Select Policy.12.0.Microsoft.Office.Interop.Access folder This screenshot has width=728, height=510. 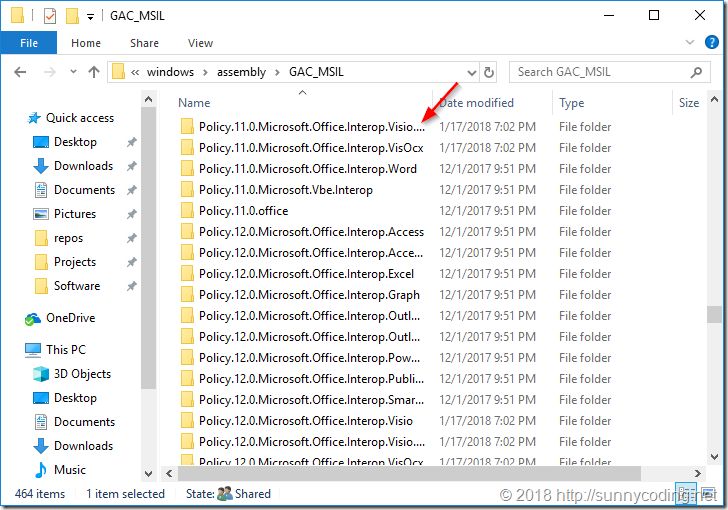pyautogui.click(x=312, y=232)
